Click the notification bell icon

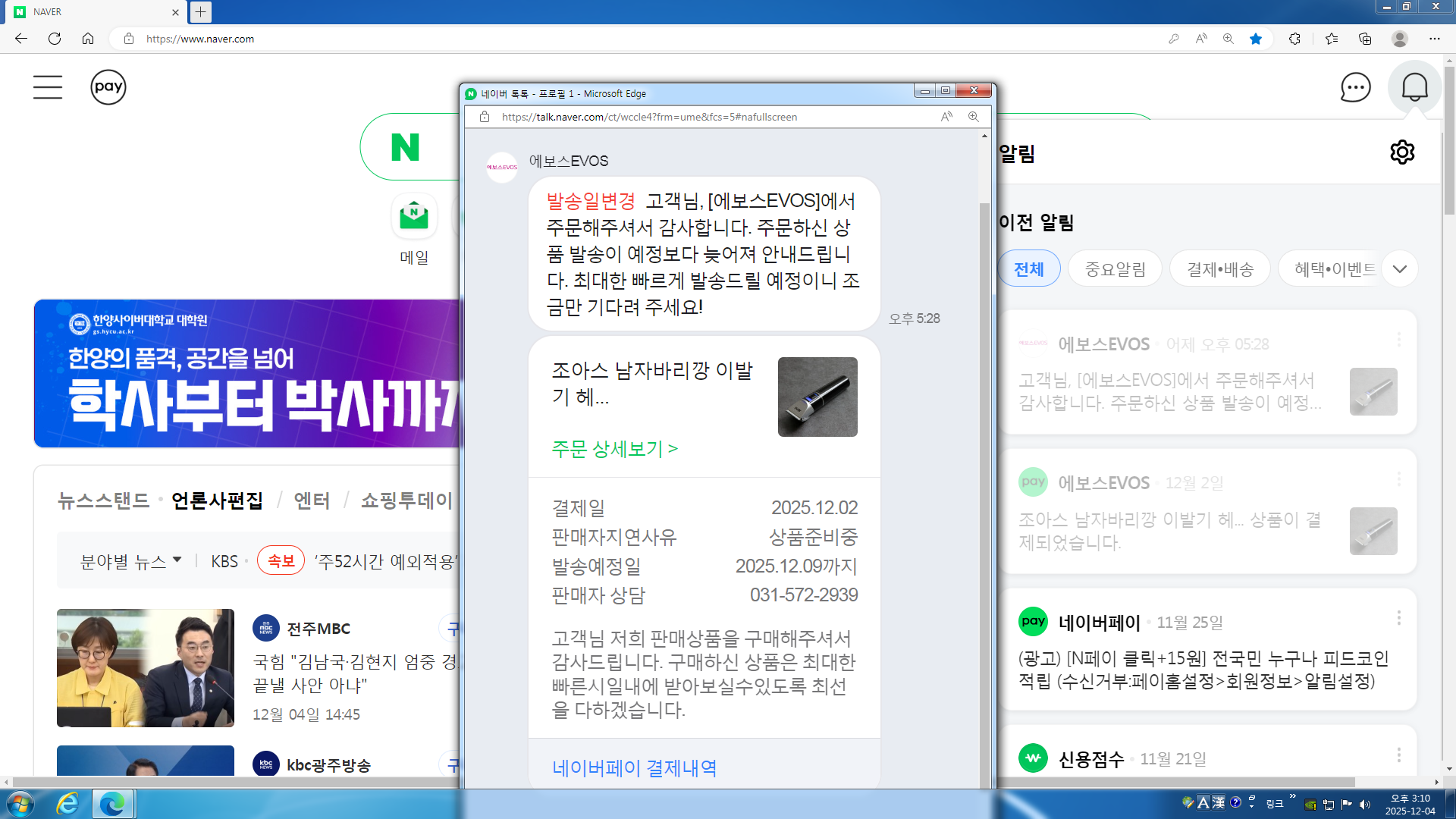pos(1414,88)
